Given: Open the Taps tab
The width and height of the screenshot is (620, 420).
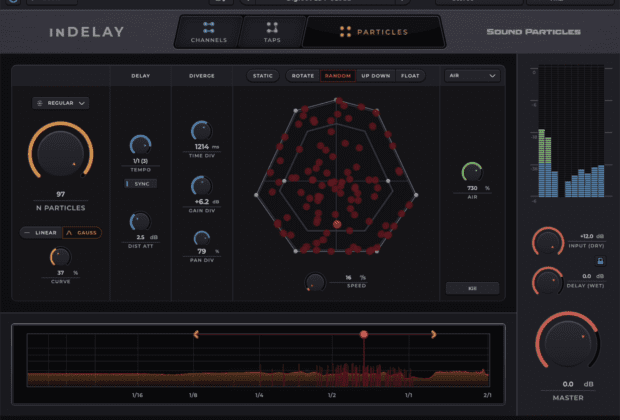Looking at the screenshot, I should (272, 32).
